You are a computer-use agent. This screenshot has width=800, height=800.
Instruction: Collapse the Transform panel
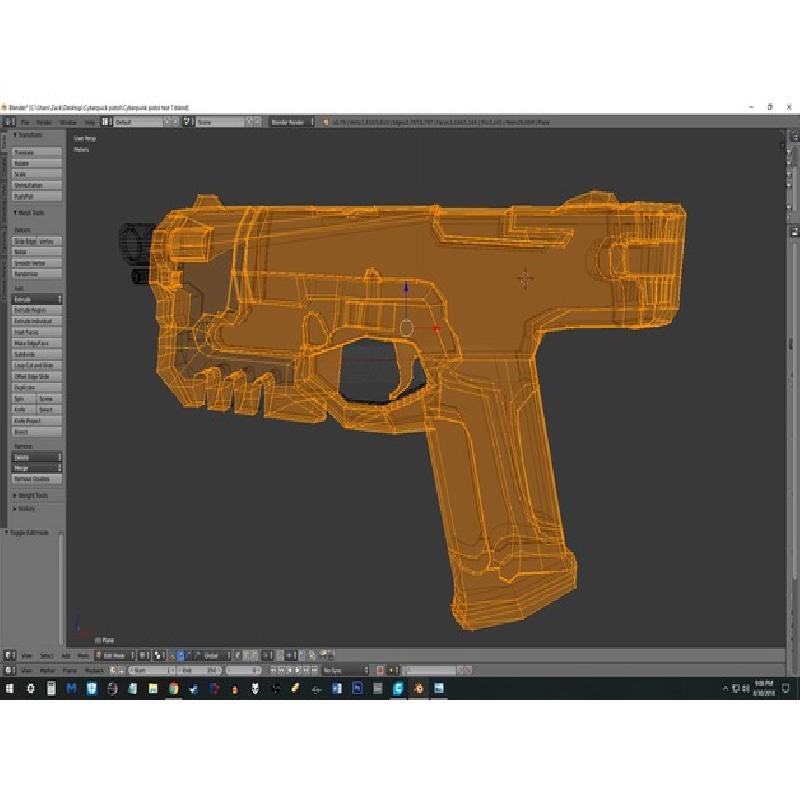(x=28, y=135)
